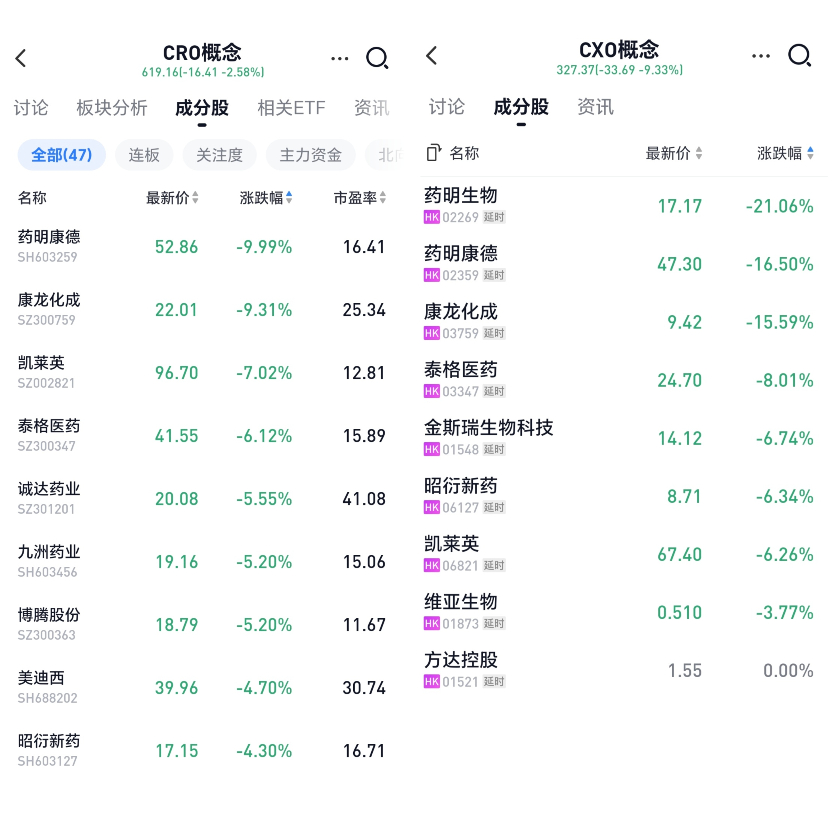Open more options on CXO概念 page
Image resolution: width=840 pixels, height=840 pixels.
coord(761,55)
